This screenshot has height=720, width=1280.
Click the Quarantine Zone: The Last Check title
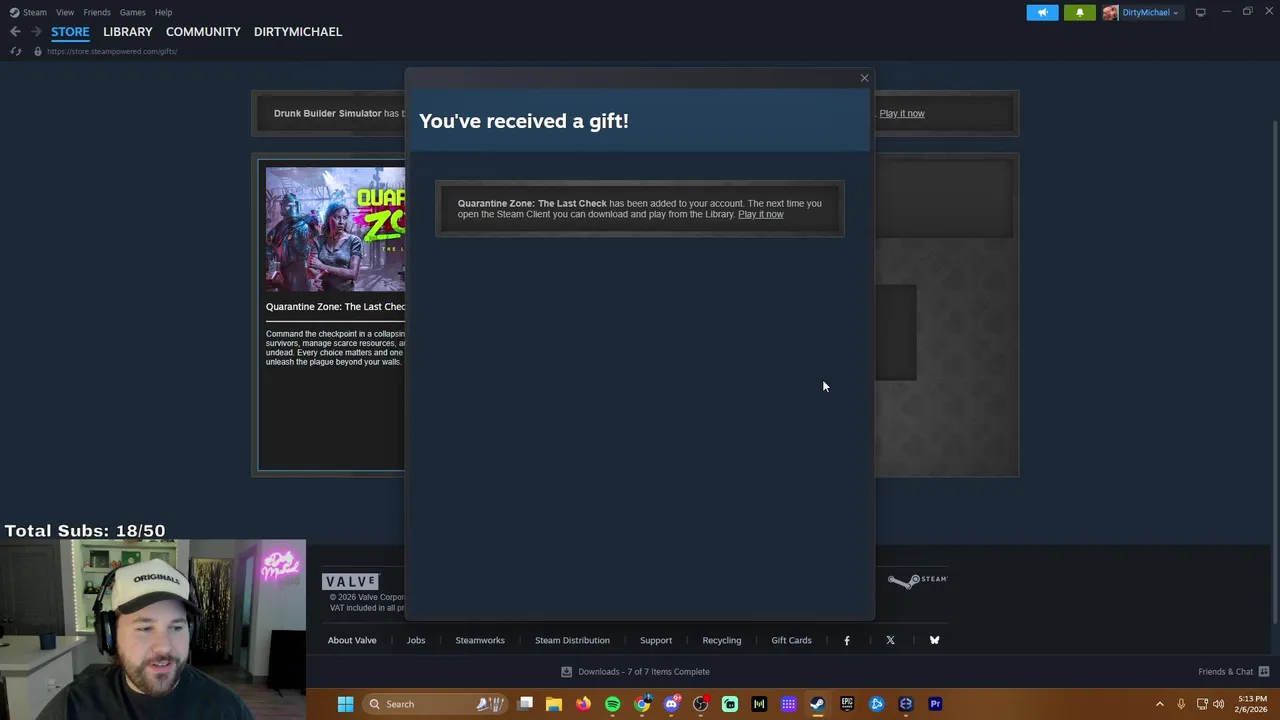(x=335, y=307)
